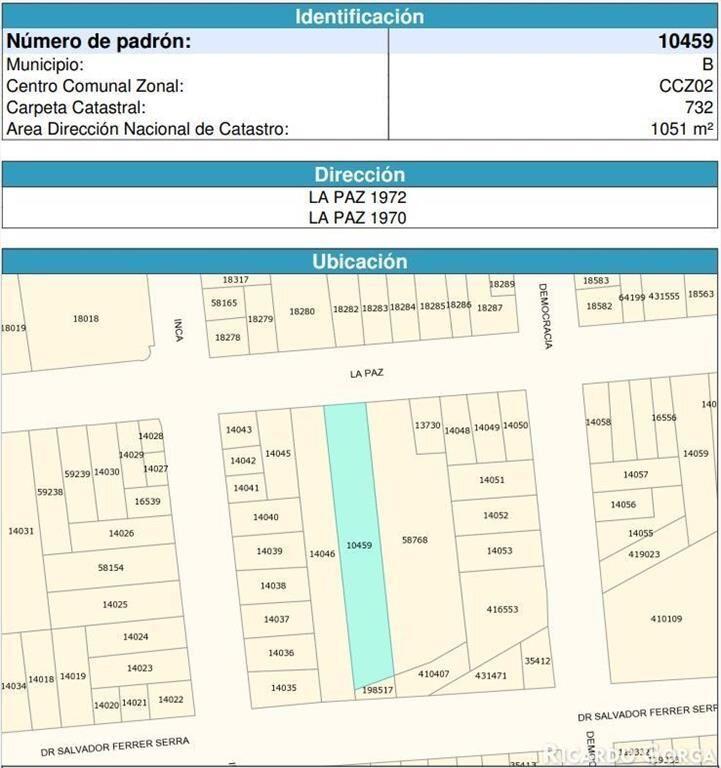Click the 'CCZ02' zonal center value
The width and height of the screenshot is (721, 768).
[x=686, y=86]
